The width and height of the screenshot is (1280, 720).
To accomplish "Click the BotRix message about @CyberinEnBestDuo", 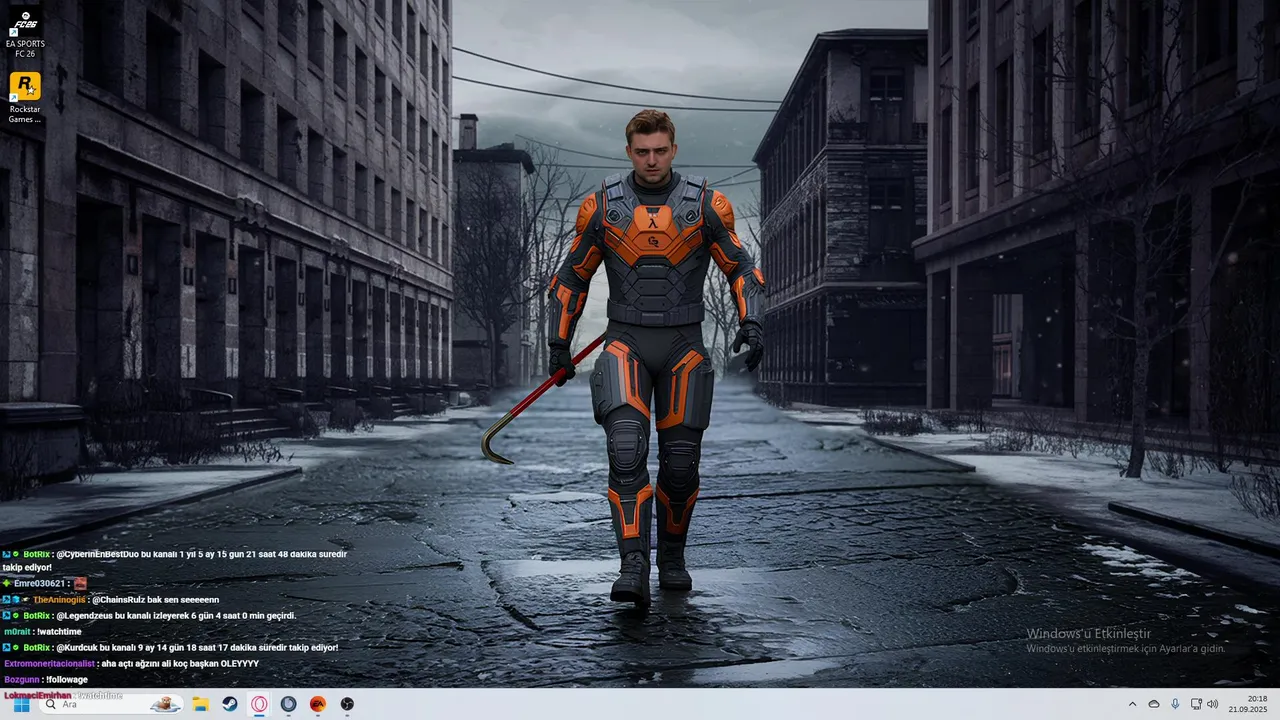I will (175, 560).
